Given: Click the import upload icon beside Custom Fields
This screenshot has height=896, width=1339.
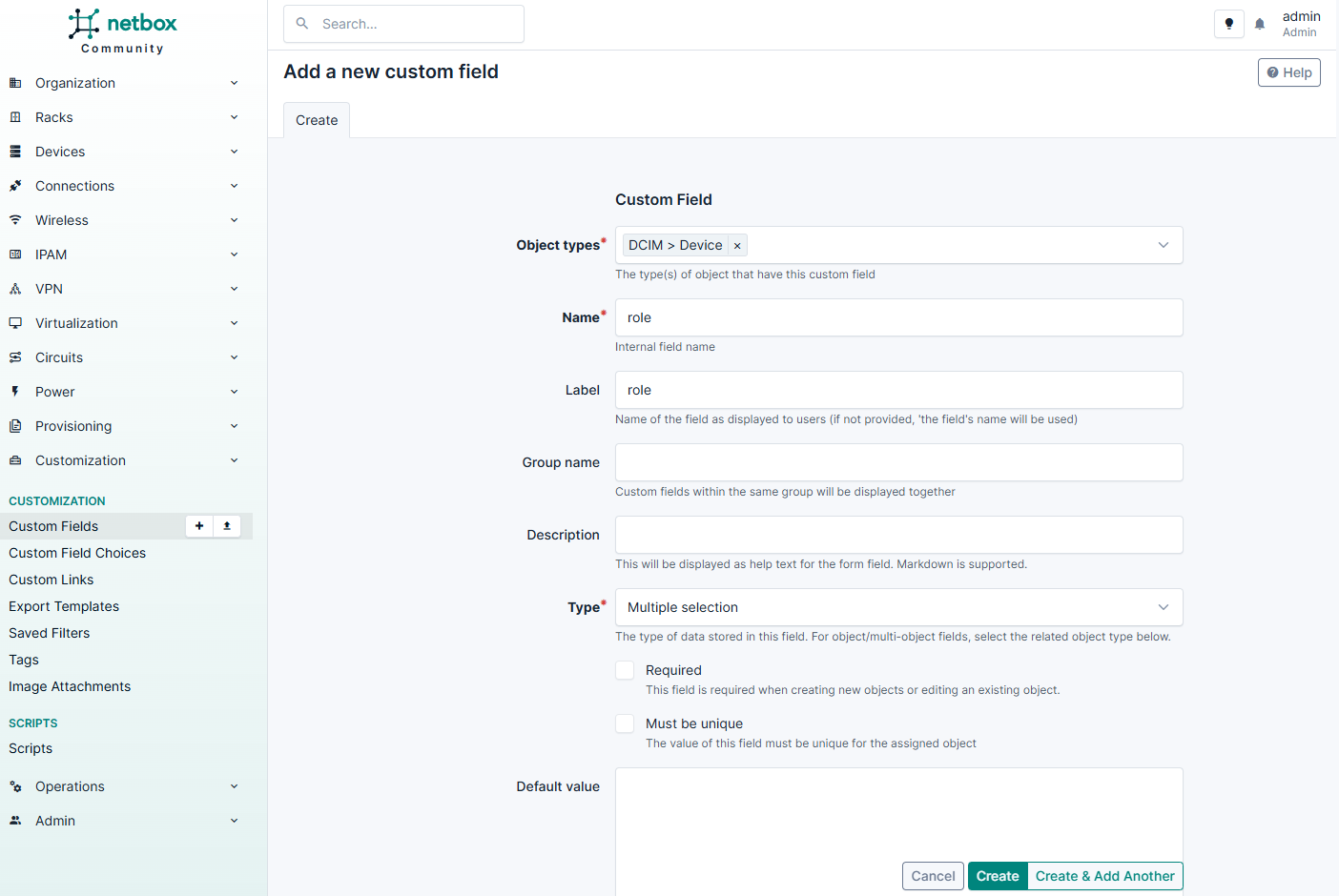Looking at the screenshot, I should (227, 526).
